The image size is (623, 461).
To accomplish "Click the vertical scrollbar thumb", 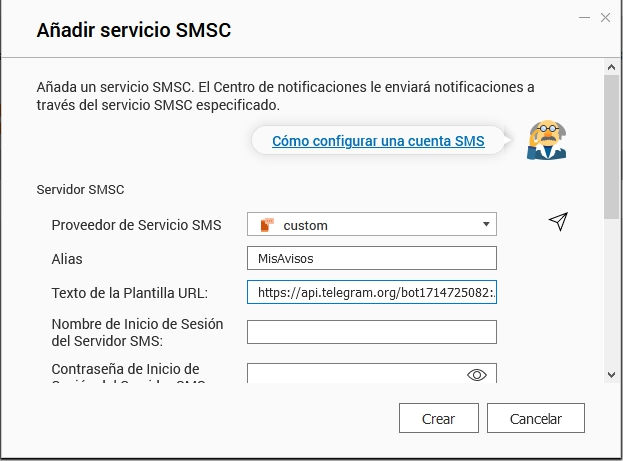I will tap(610, 150).
